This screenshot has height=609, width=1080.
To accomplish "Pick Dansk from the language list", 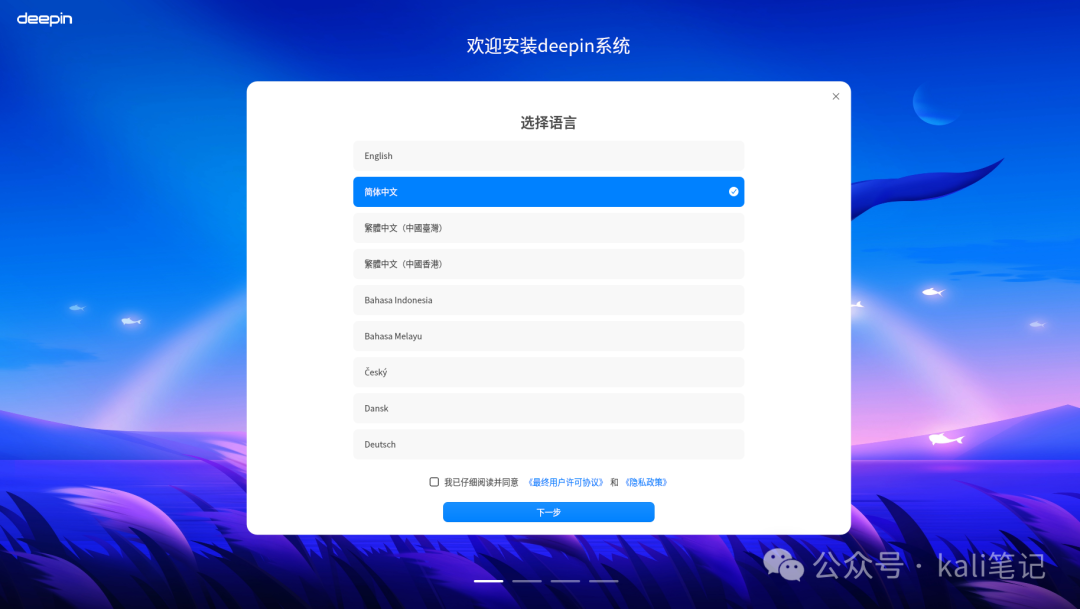I will (548, 408).
